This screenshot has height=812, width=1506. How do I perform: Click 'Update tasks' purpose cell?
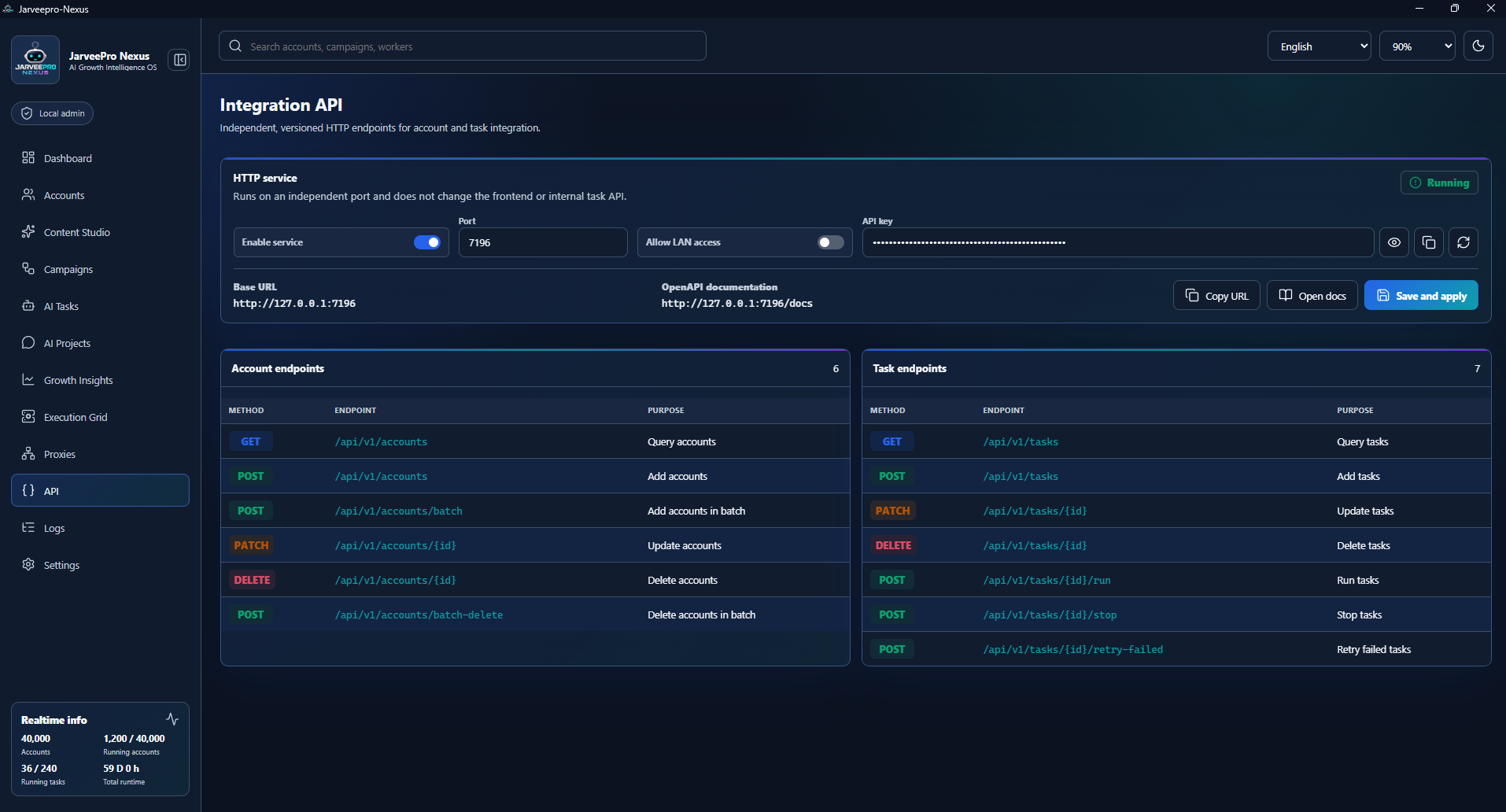[x=1365, y=511]
